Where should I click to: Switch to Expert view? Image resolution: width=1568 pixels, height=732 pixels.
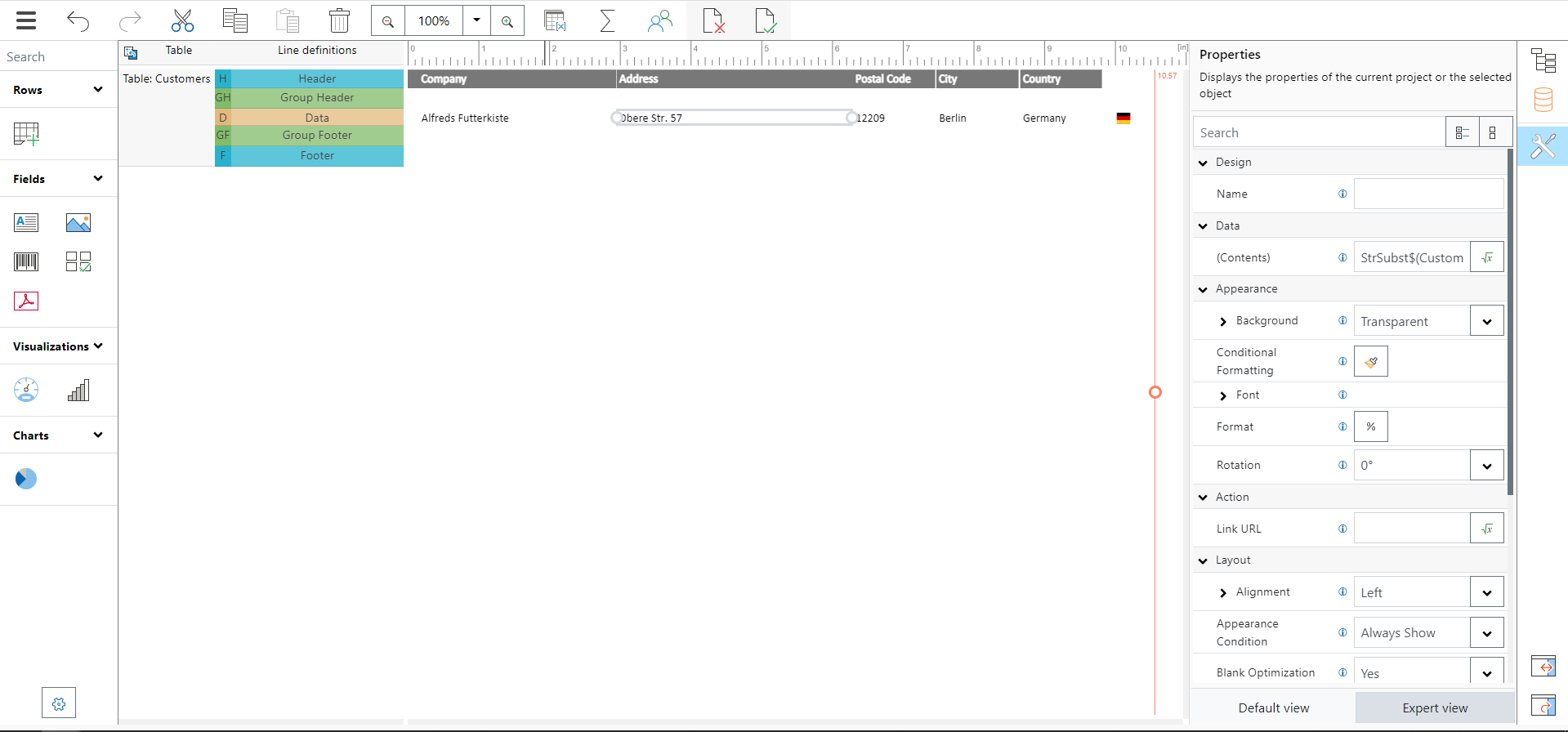(x=1435, y=707)
